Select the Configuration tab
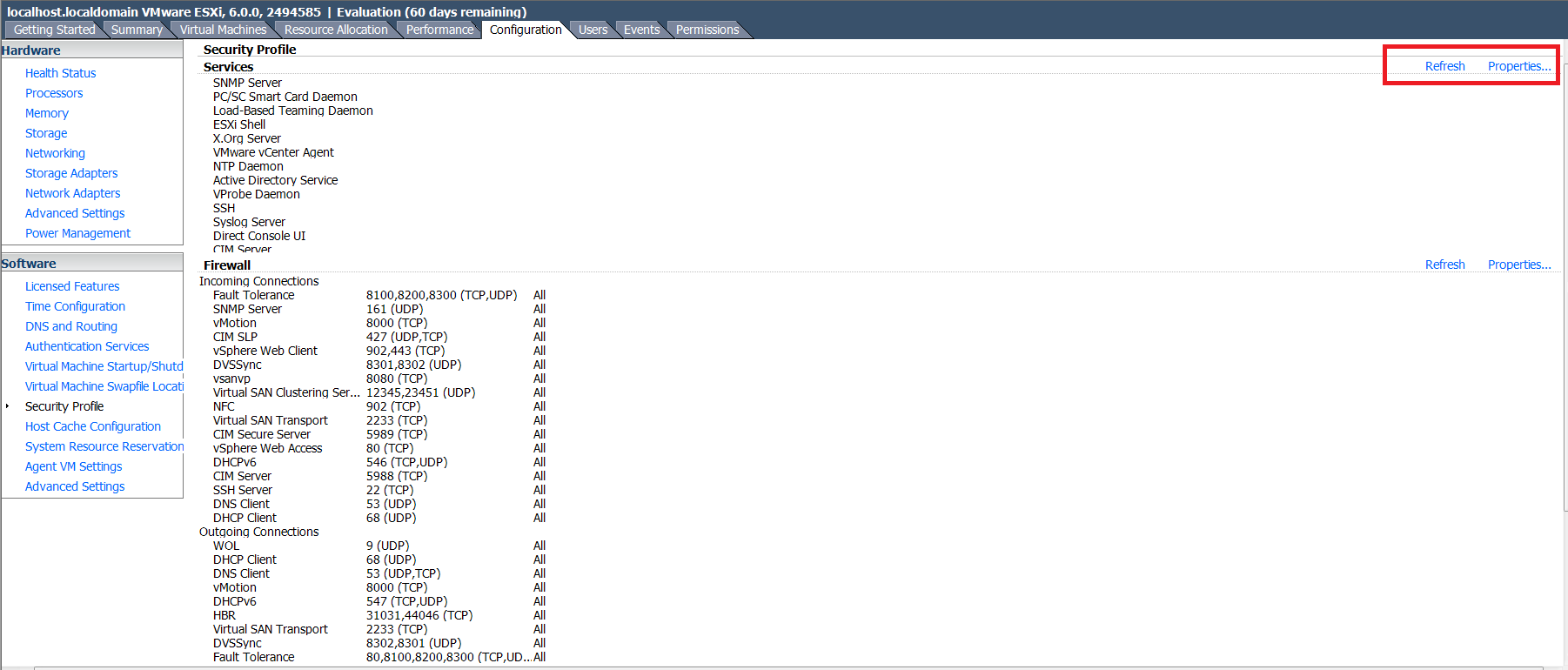1568x670 pixels. click(526, 30)
